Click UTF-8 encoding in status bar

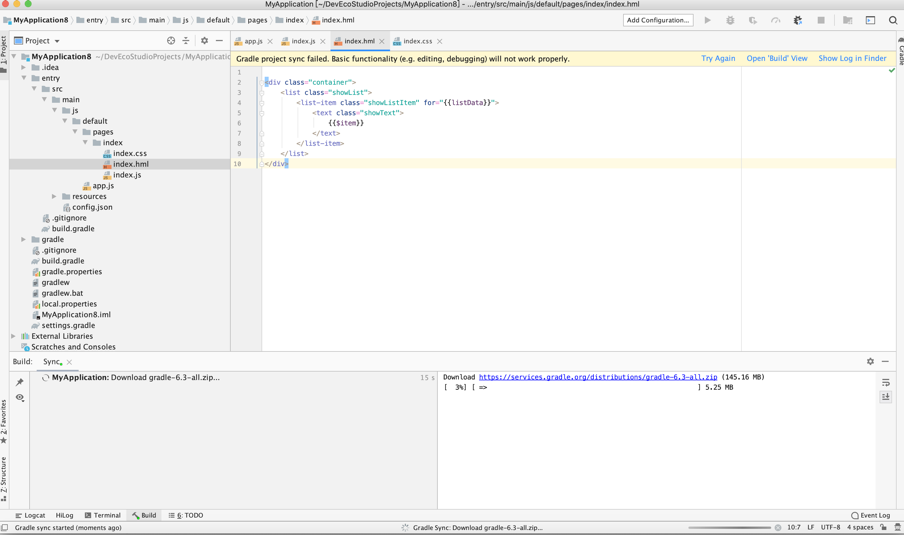pos(830,528)
